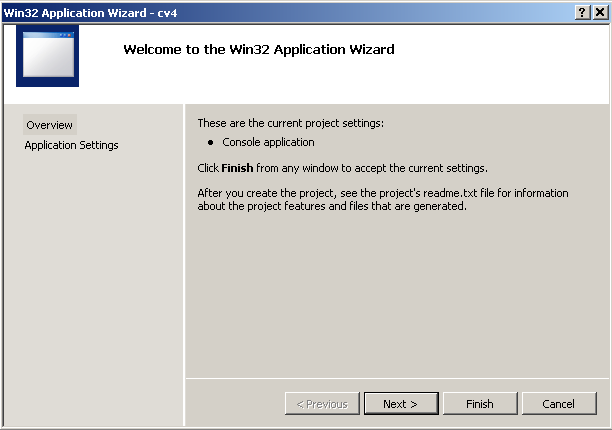Screen dimensions: 612x430
Task: Cancel the application wizard
Action: [x=559, y=404]
